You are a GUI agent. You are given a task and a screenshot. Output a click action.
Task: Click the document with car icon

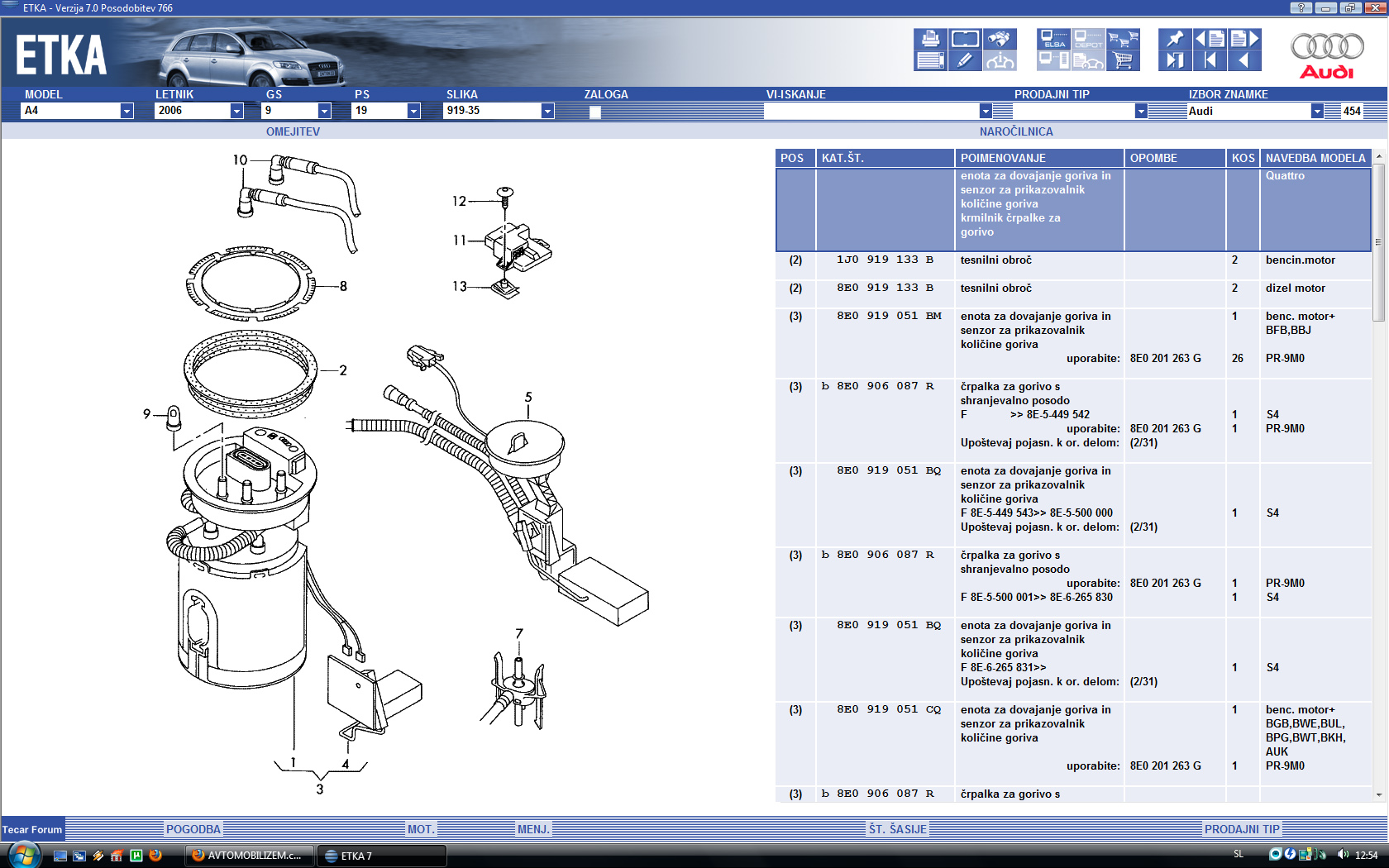coord(1088,60)
